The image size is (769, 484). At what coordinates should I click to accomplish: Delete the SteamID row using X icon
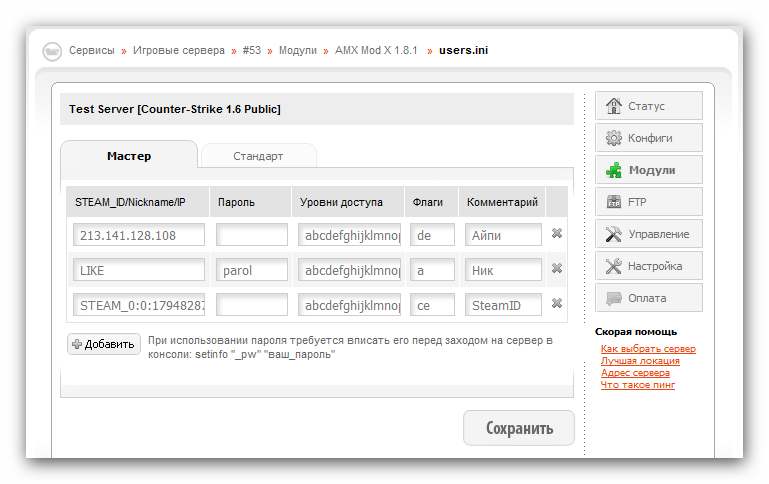[x=557, y=304]
